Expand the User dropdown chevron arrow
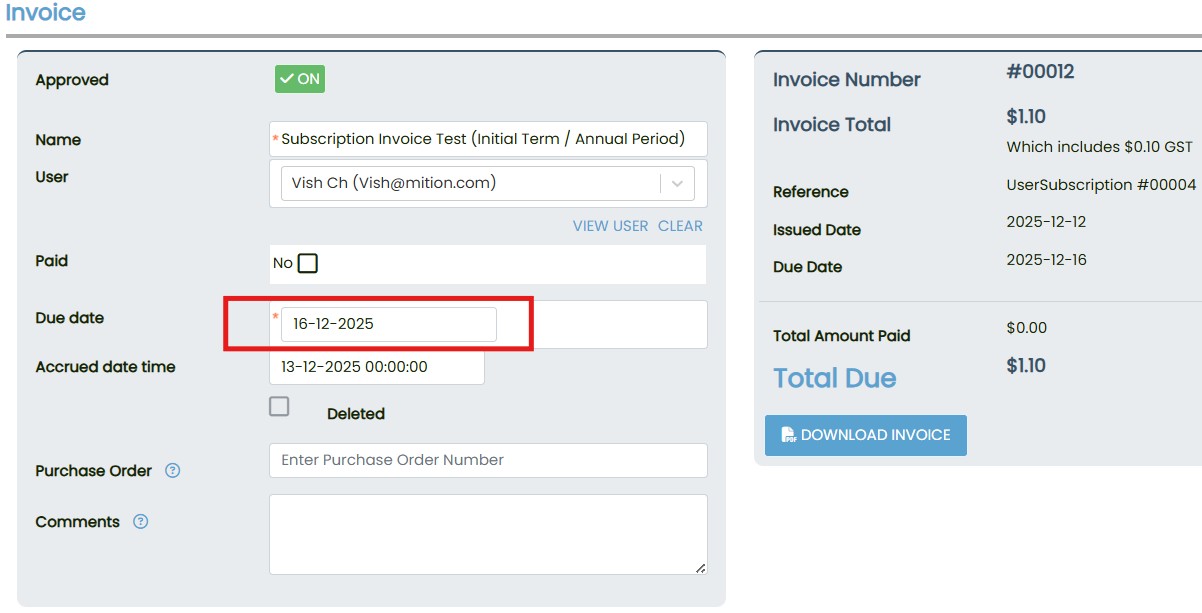1202x613 pixels. pos(677,183)
